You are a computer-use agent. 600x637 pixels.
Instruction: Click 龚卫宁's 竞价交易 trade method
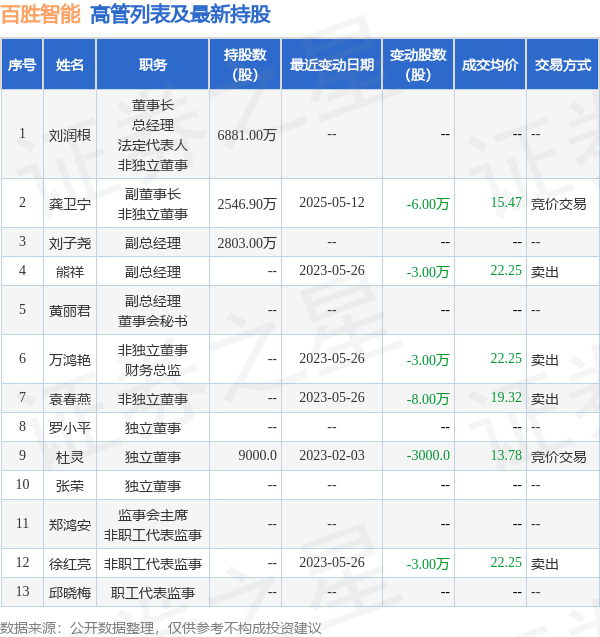click(x=559, y=204)
